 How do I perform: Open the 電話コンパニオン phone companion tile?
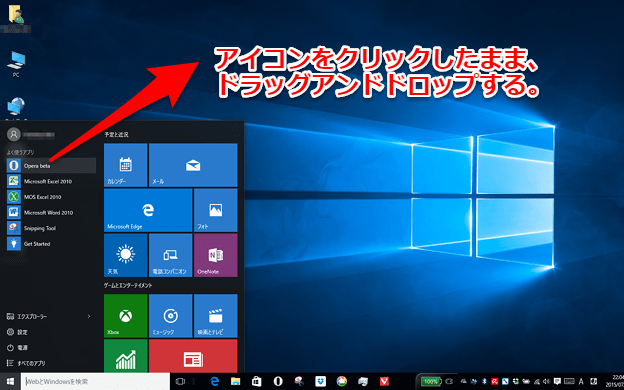(170, 255)
